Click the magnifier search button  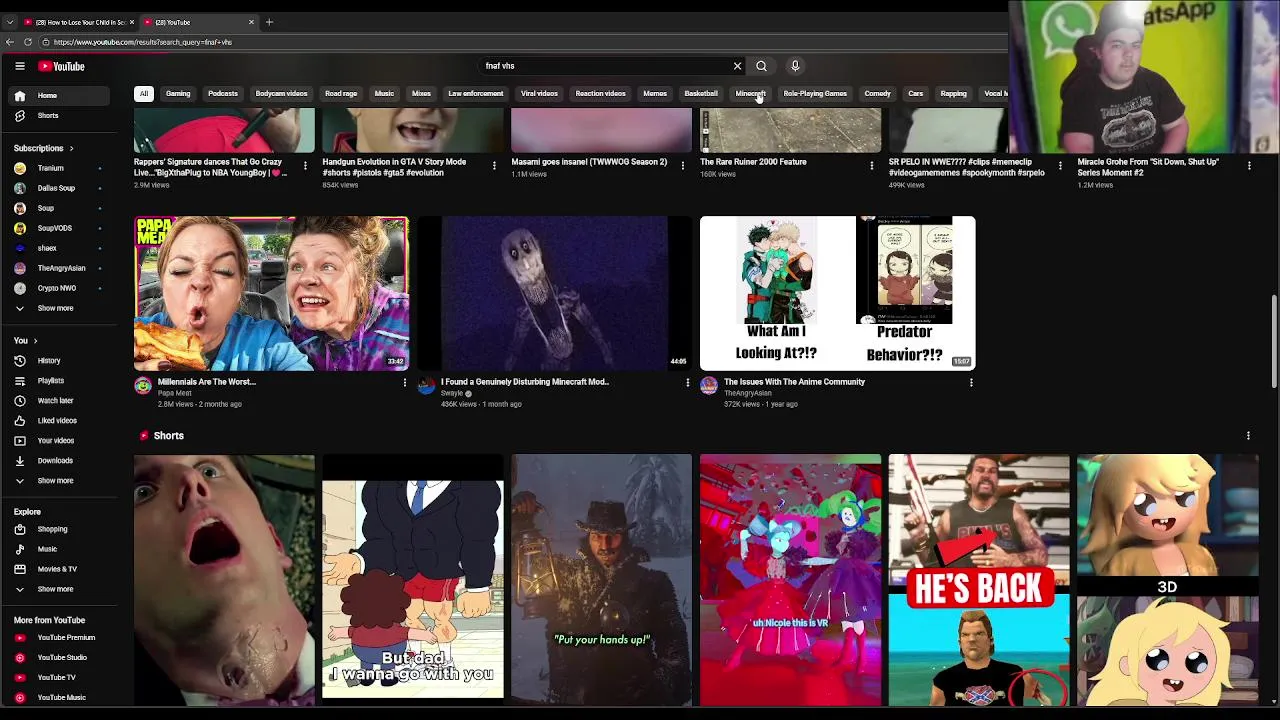pyautogui.click(x=761, y=66)
